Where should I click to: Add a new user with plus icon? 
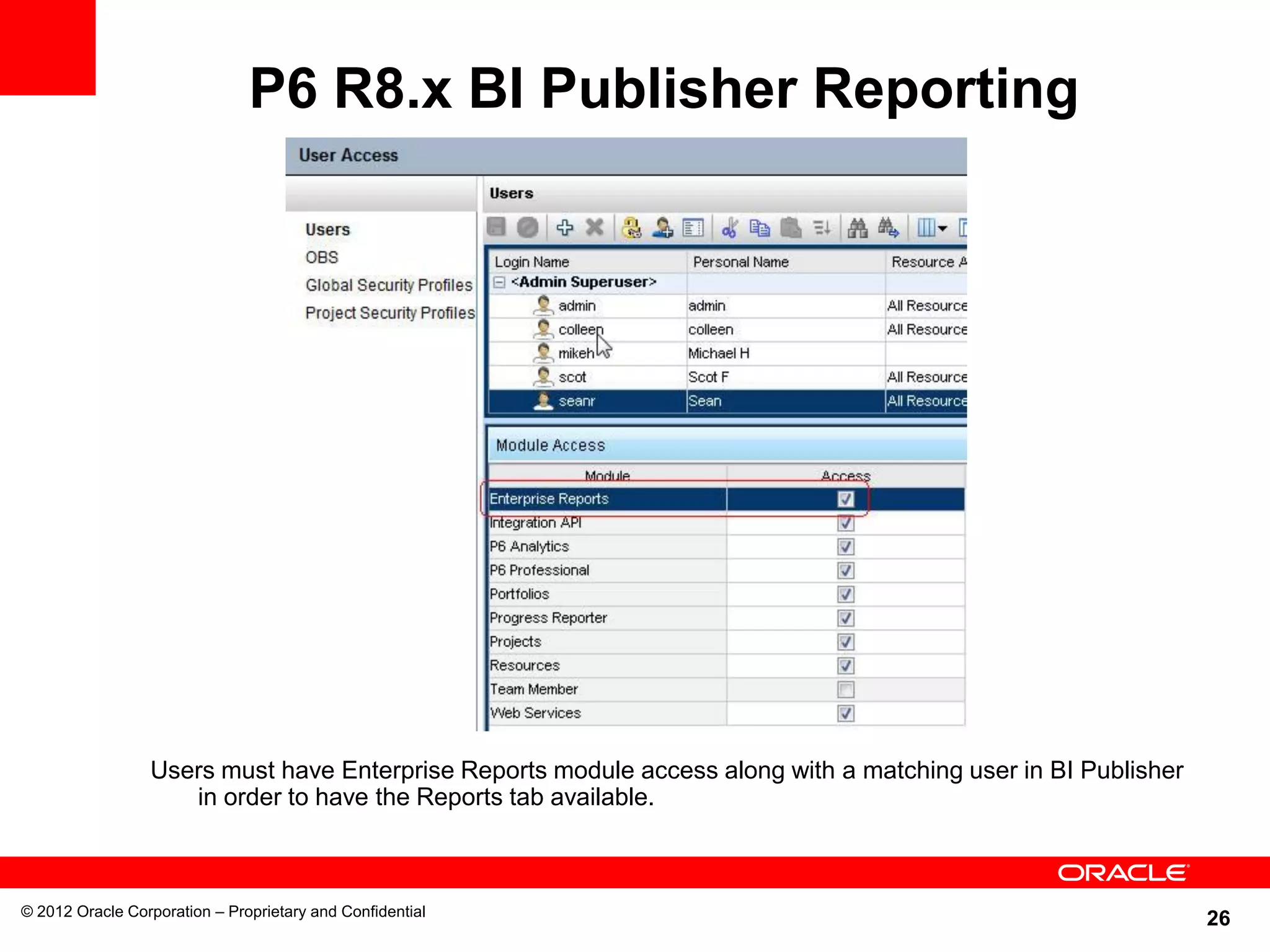(565, 227)
